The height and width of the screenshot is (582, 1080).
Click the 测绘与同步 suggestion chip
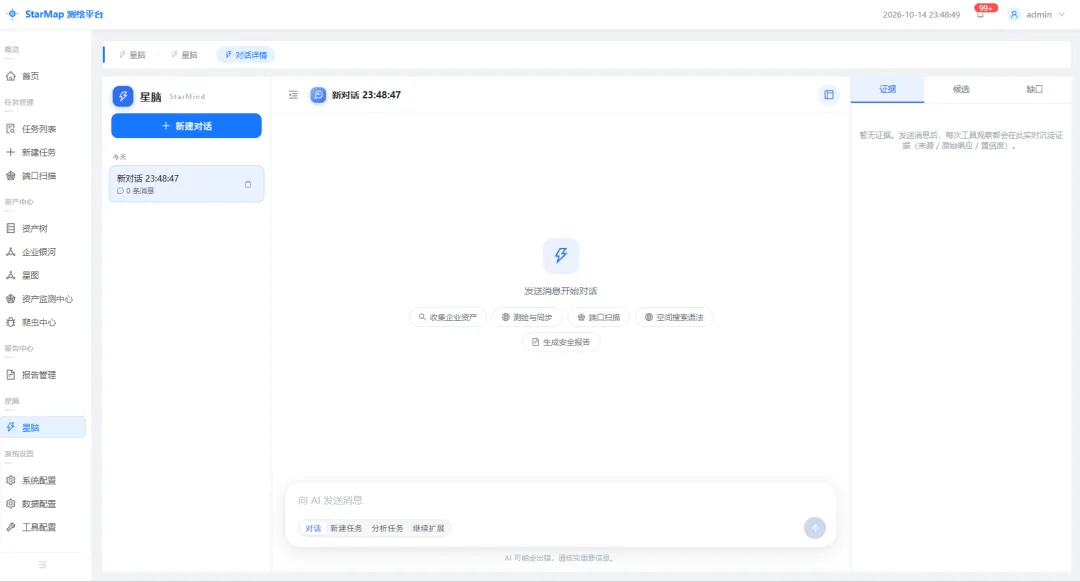coord(527,318)
